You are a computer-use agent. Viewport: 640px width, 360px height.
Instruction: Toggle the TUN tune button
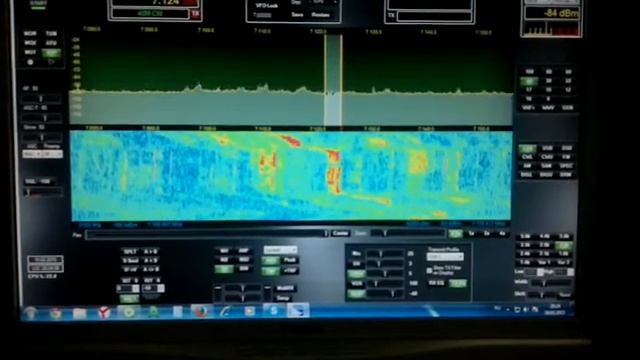click(x=51, y=33)
